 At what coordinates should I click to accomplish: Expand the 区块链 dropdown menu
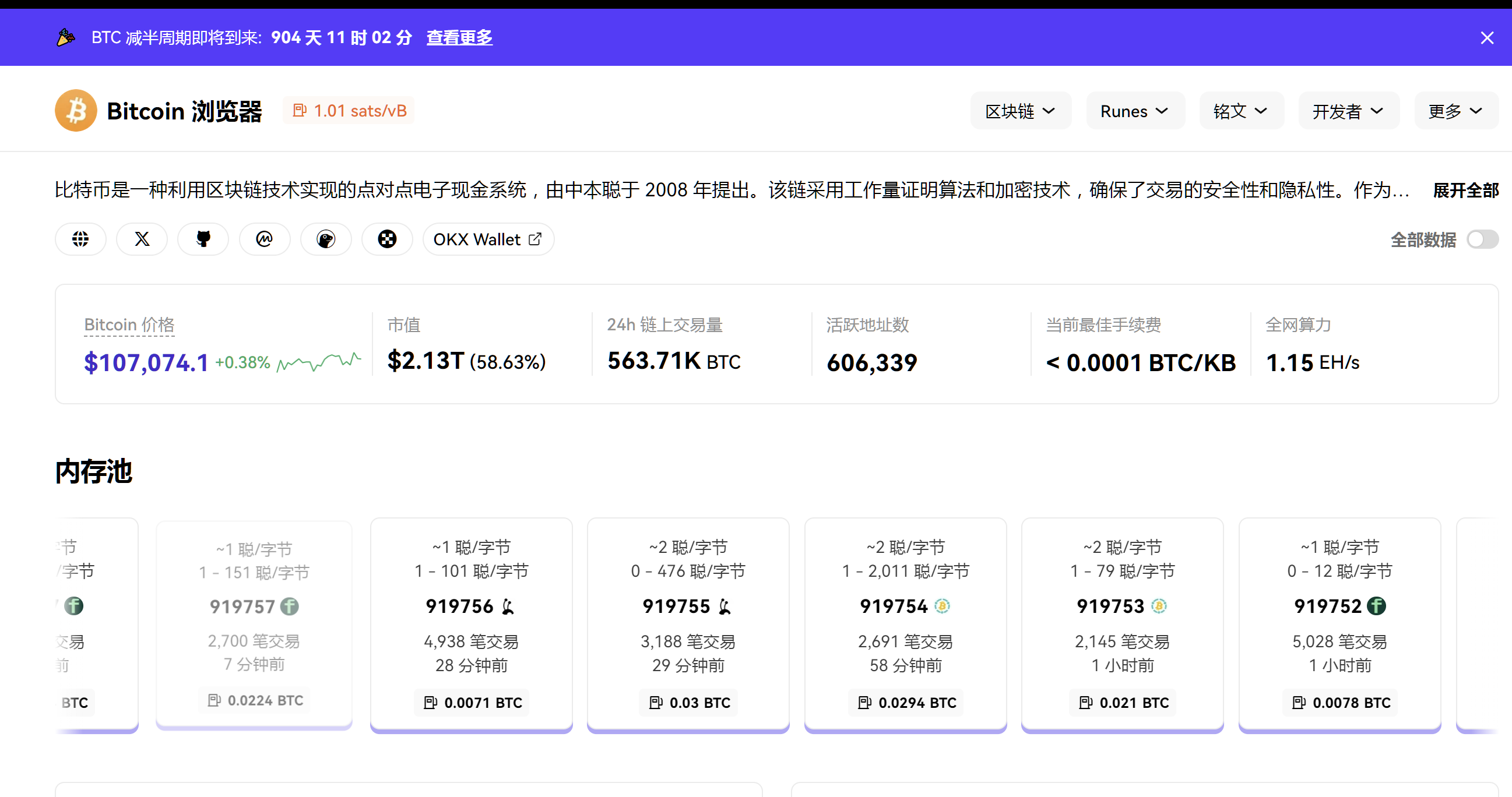click(x=1020, y=110)
